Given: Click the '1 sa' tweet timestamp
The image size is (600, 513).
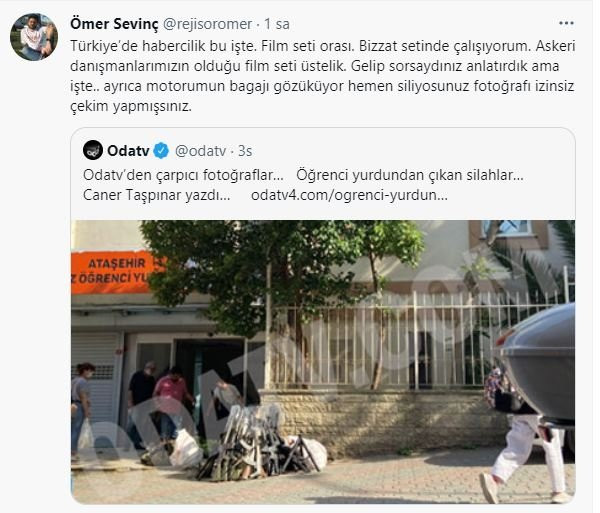Looking at the screenshot, I should click(x=277, y=24).
